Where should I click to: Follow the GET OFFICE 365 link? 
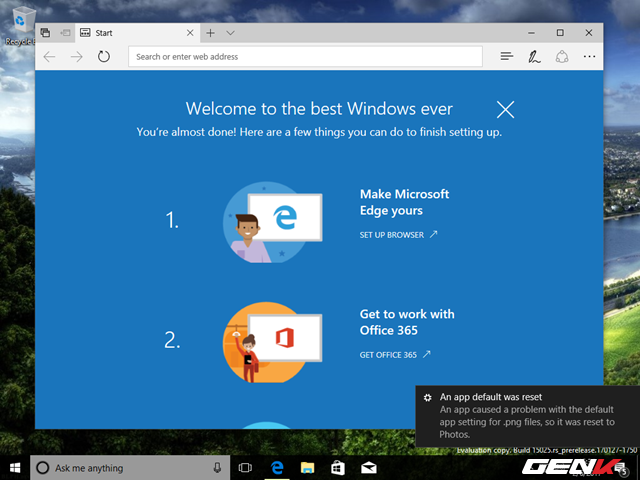(395, 355)
